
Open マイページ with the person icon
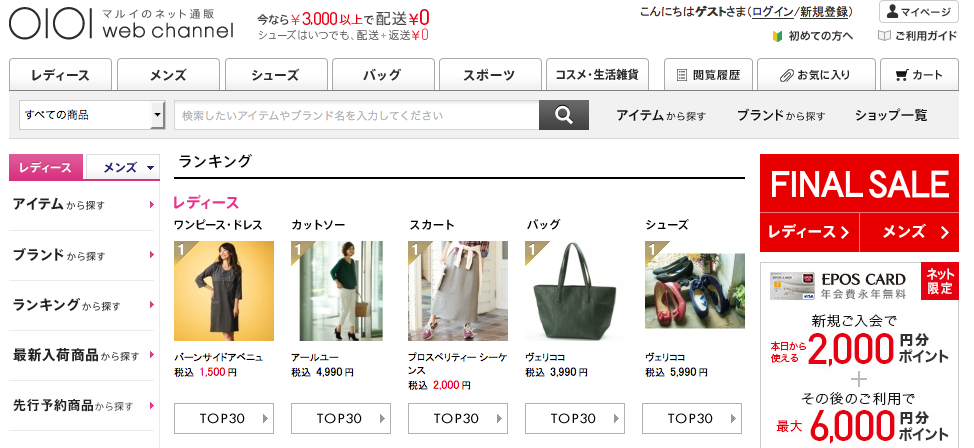(x=918, y=12)
